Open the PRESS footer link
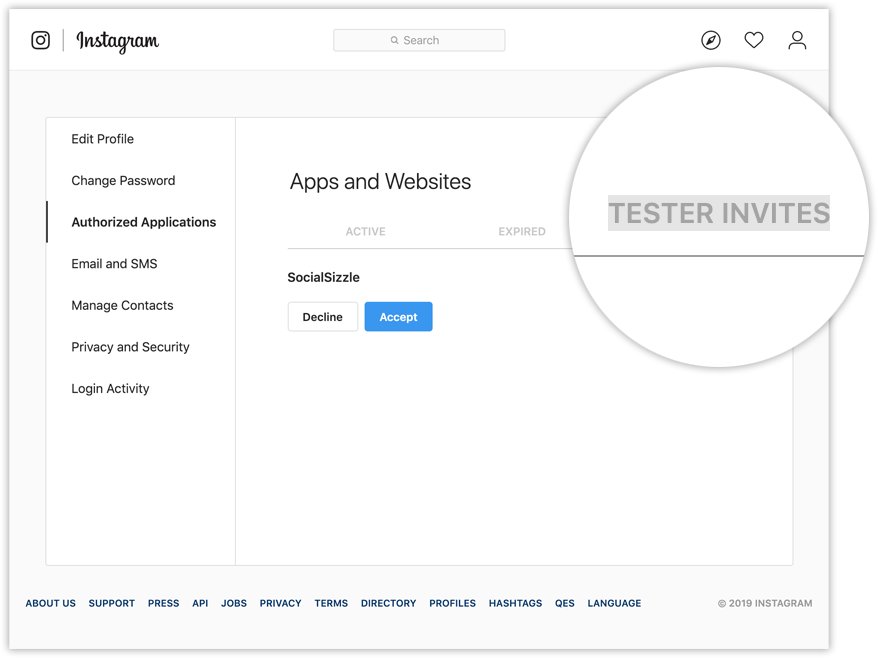 [164, 603]
